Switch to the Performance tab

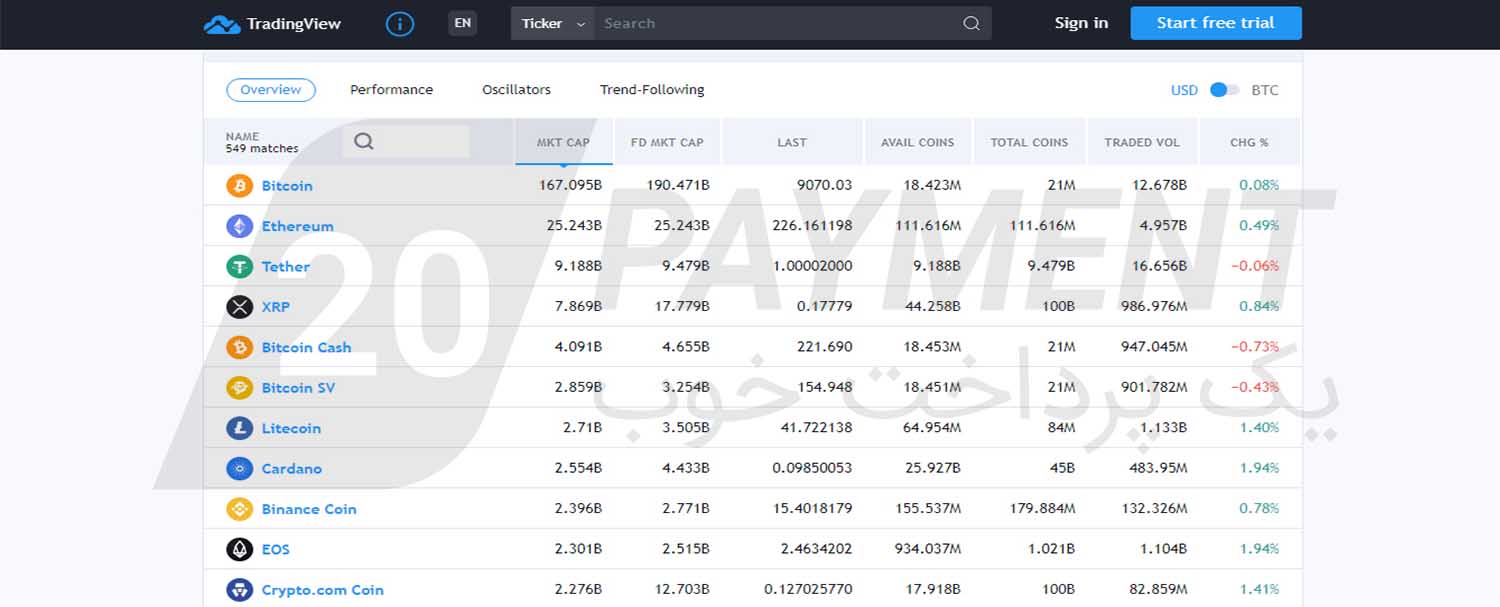[x=391, y=90]
